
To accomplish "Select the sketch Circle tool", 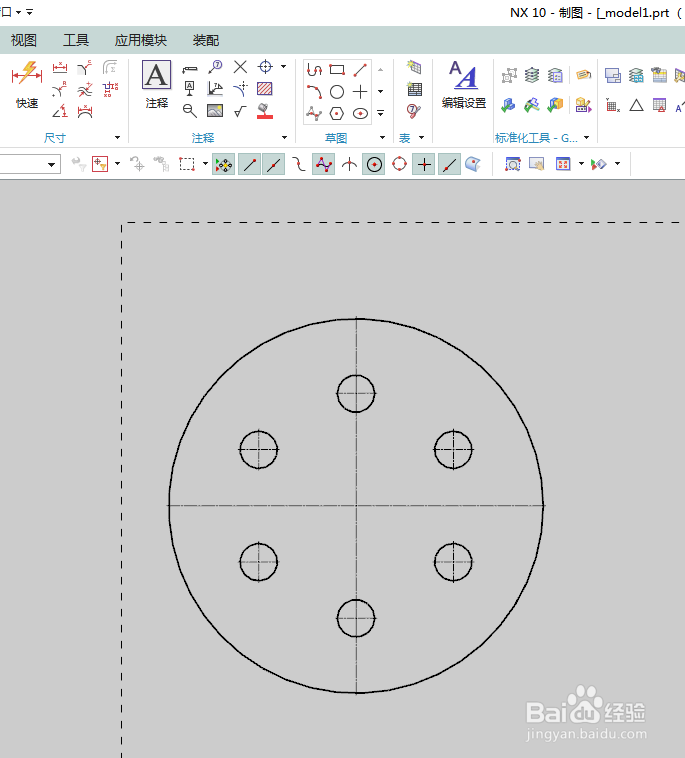I will point(337,91).
